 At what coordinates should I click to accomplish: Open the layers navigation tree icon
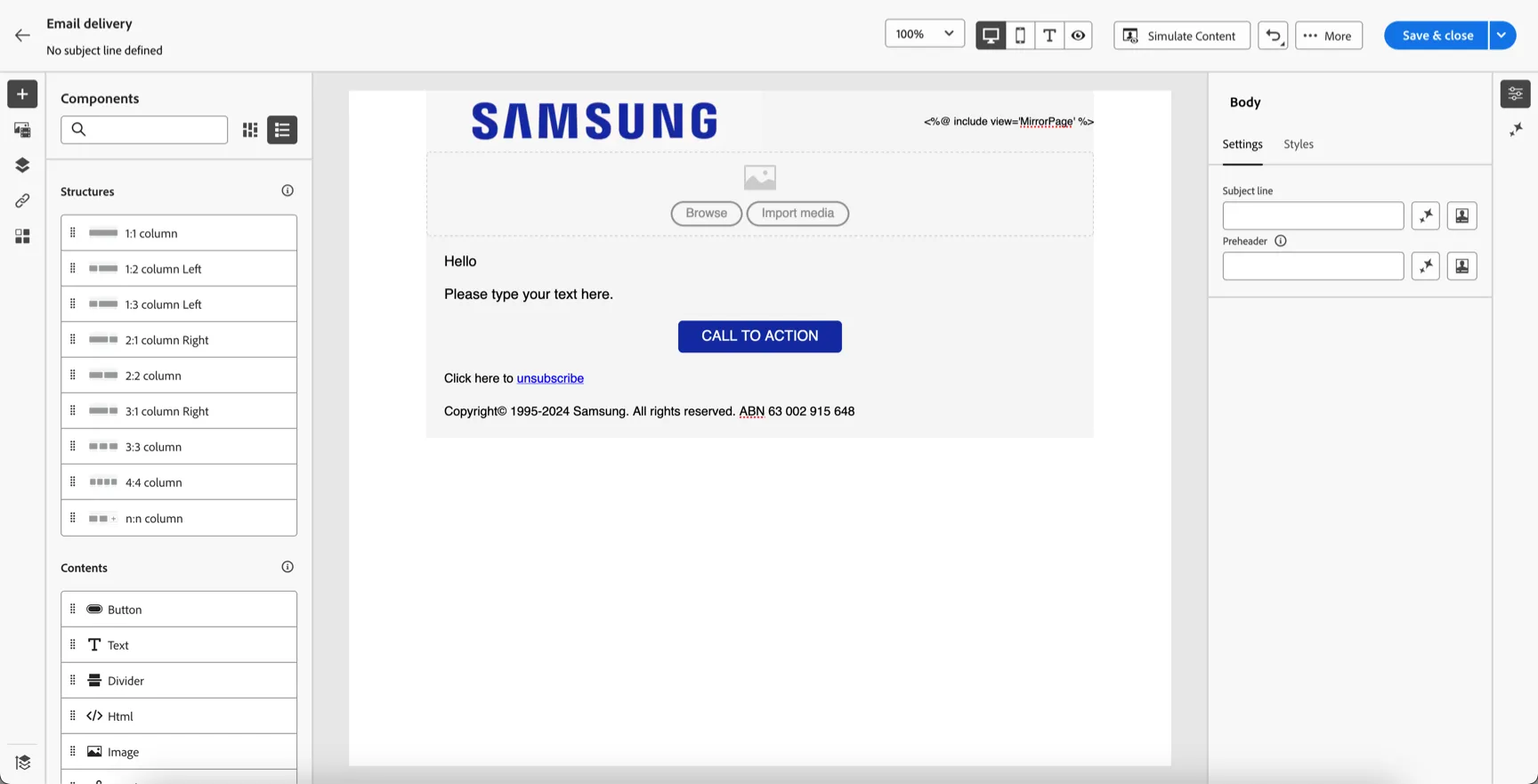coord(22,166)
